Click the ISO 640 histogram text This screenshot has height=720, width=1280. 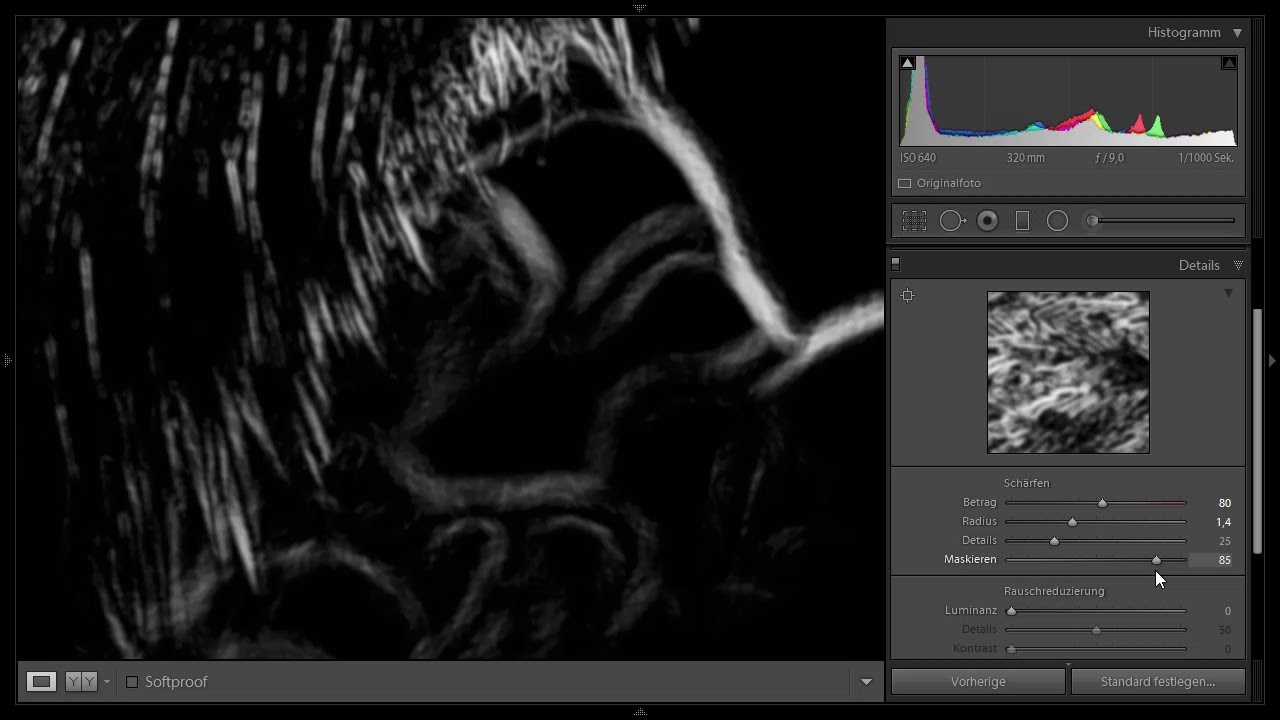click(x=918, y=158)
